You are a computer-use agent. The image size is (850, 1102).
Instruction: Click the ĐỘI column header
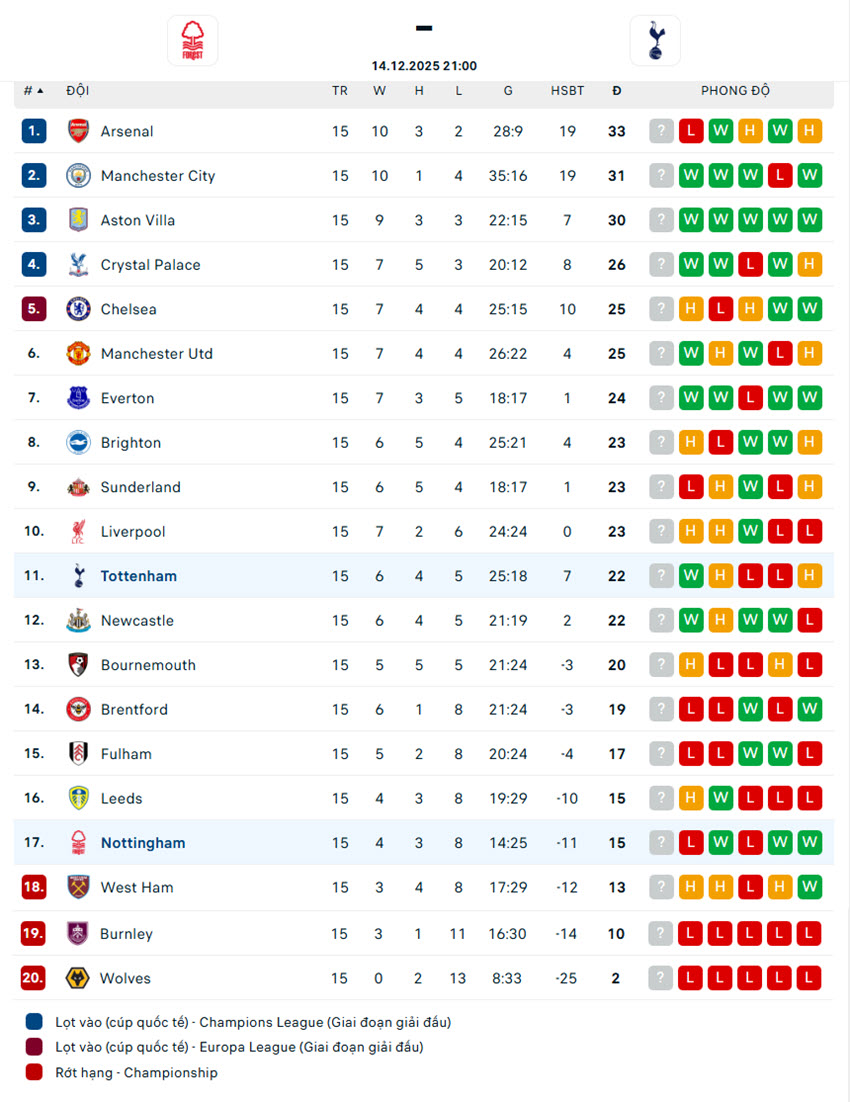tap(78, 91)
